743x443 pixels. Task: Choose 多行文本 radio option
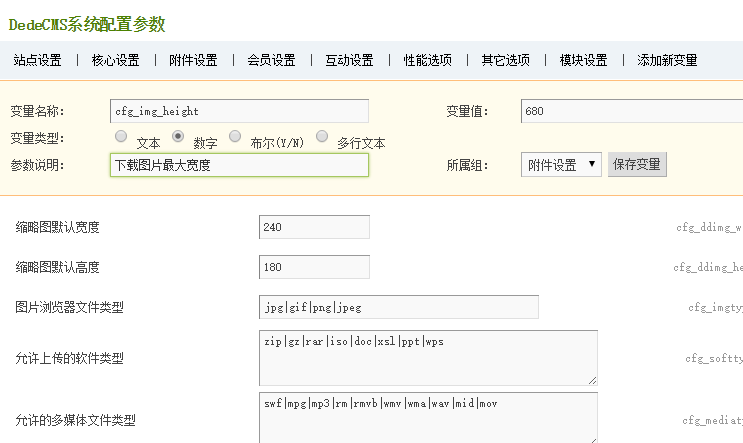pos(322,136)
